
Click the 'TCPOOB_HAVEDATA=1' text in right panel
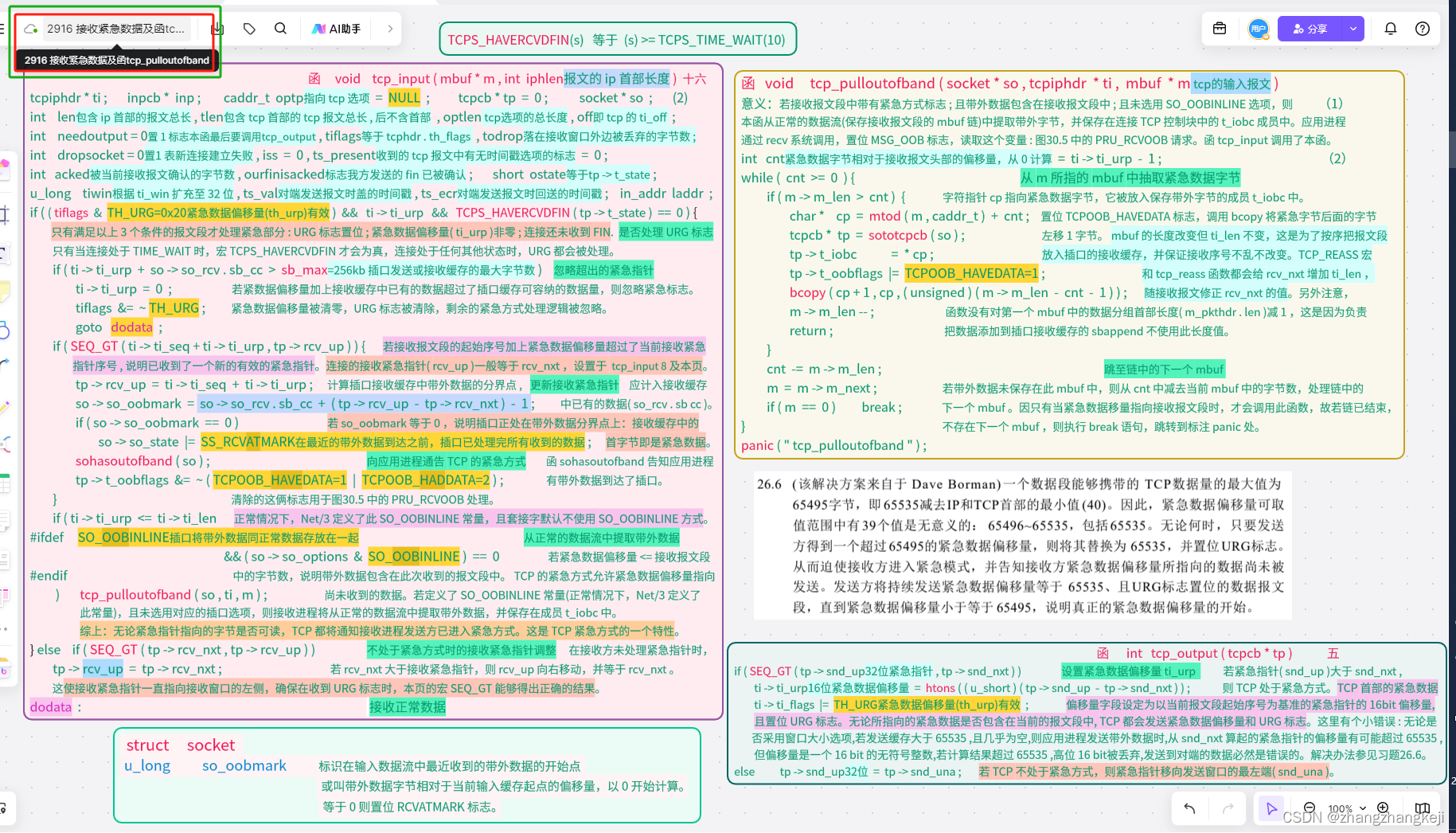pos(971,273)
